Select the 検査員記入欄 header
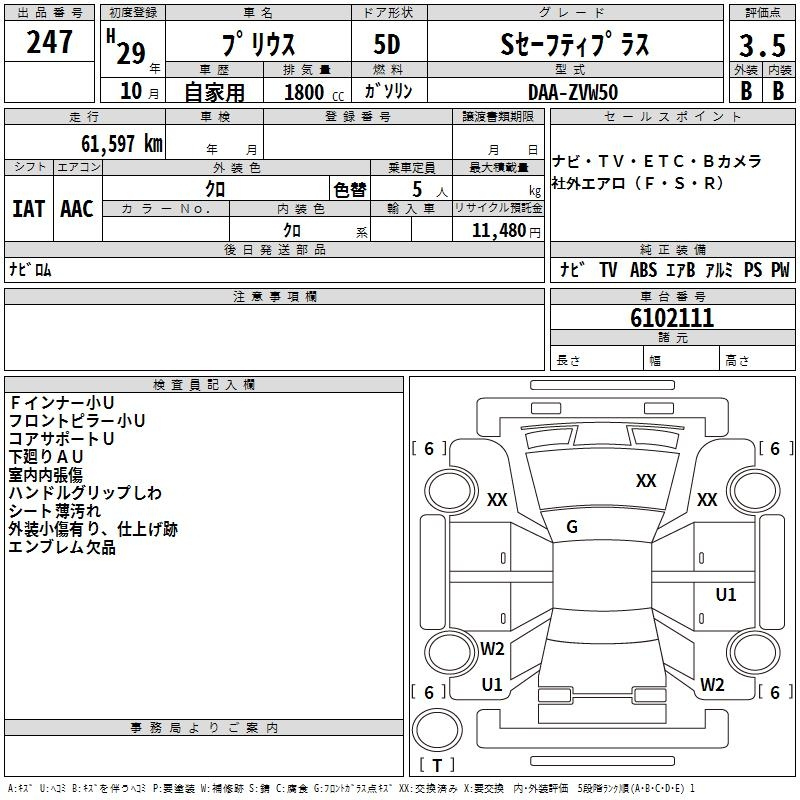Viewport: 800px width, 800px height. click(x=204, y=385)
